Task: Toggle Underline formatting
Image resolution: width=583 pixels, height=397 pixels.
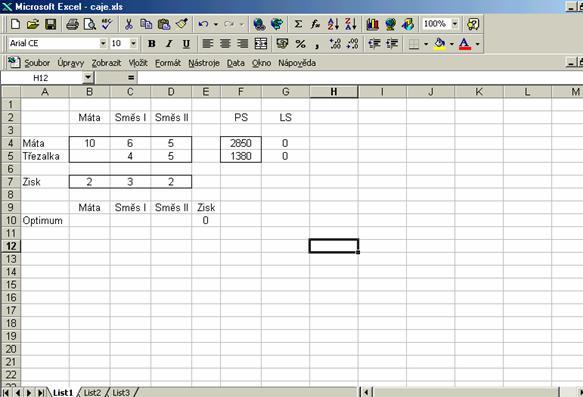Action: 186,44
